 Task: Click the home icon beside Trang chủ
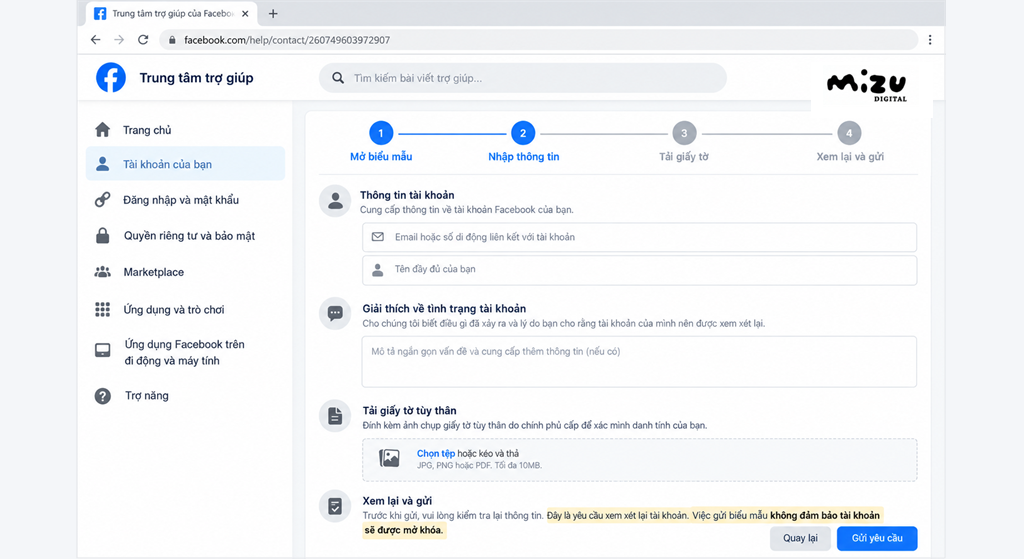(103, 130)
